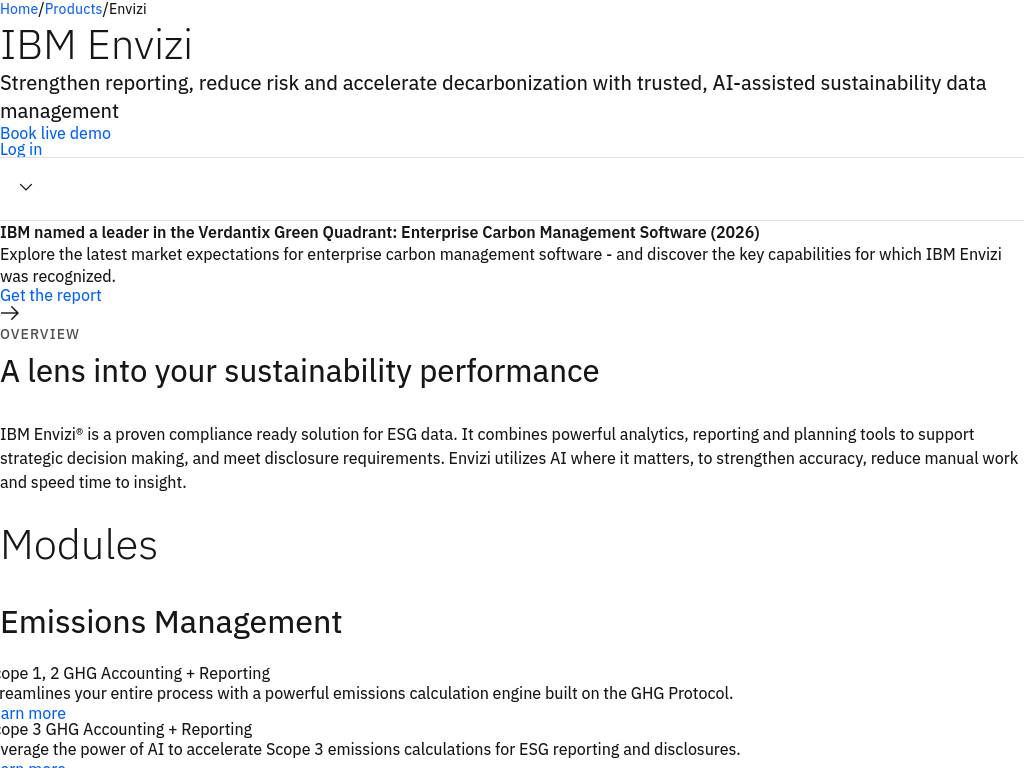The width and height of the screenshot is (1024, 768).
Task: Click Scope 1, 2 GHG Accounting + Reporting title
Action: pyautogui.click(x=135, y=673)
